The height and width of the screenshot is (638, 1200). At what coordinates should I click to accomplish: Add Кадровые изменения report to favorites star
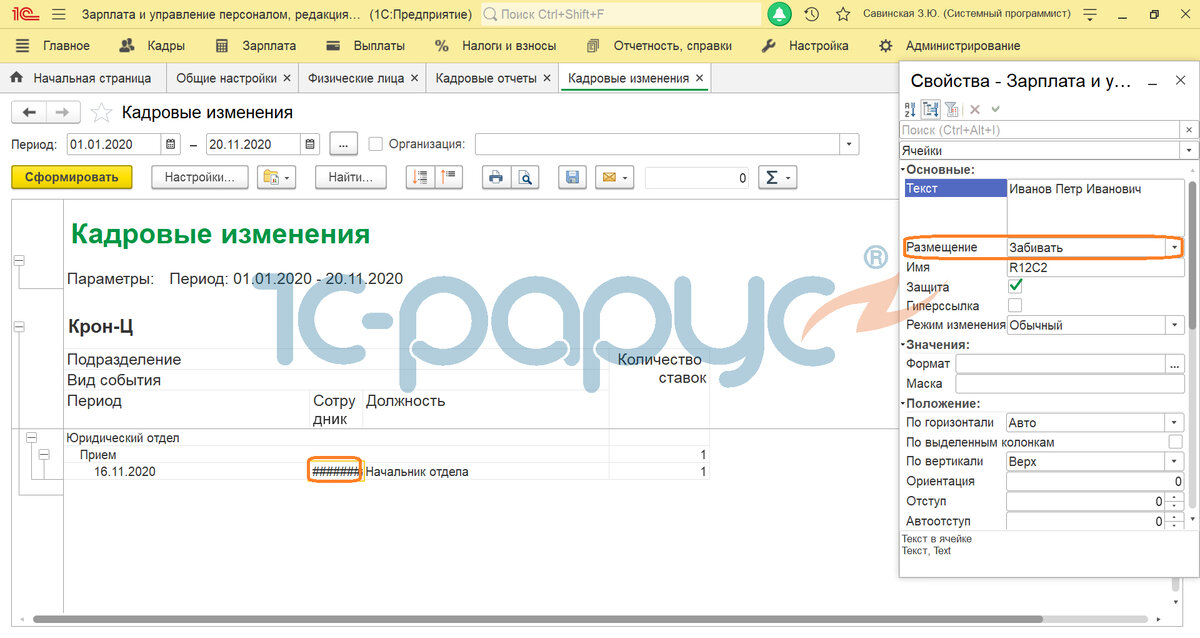tap(101, 113)
